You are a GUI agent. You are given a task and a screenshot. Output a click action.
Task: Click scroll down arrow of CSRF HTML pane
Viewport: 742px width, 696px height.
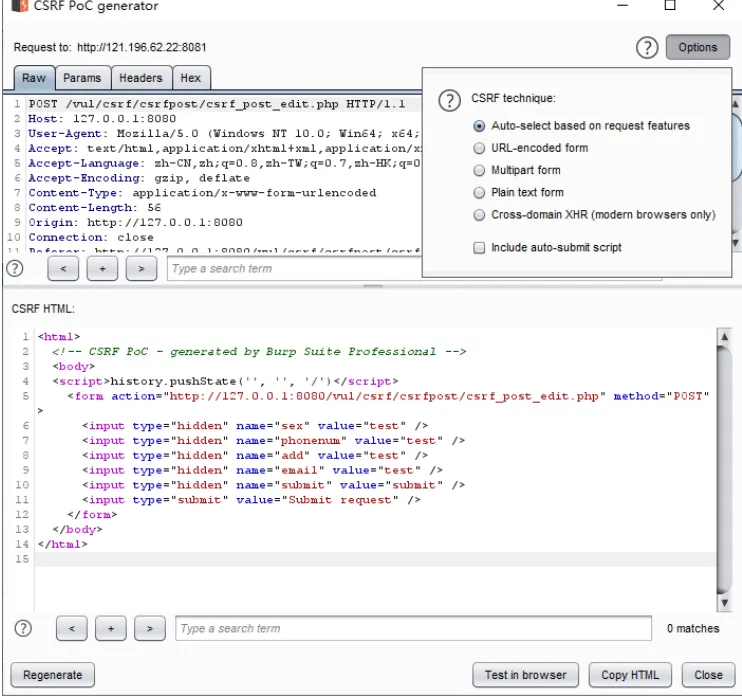click(x=724, y=603)
